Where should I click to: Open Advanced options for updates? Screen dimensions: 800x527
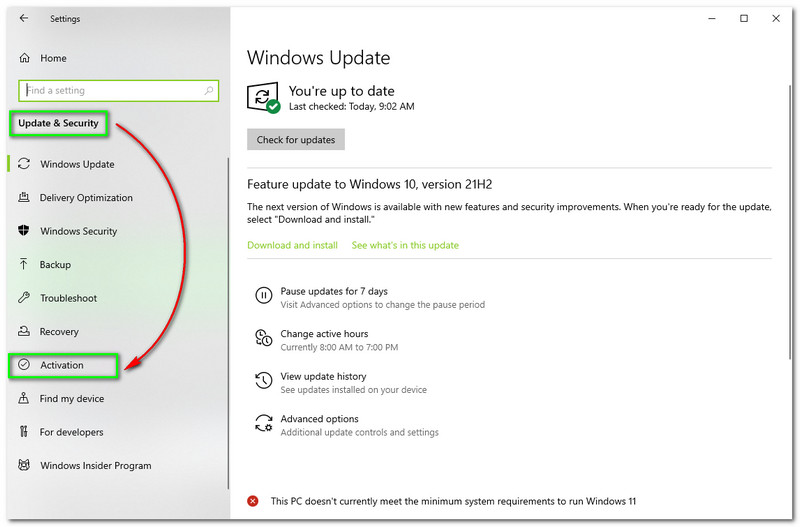pyautogui.click(x=319, y=419)
